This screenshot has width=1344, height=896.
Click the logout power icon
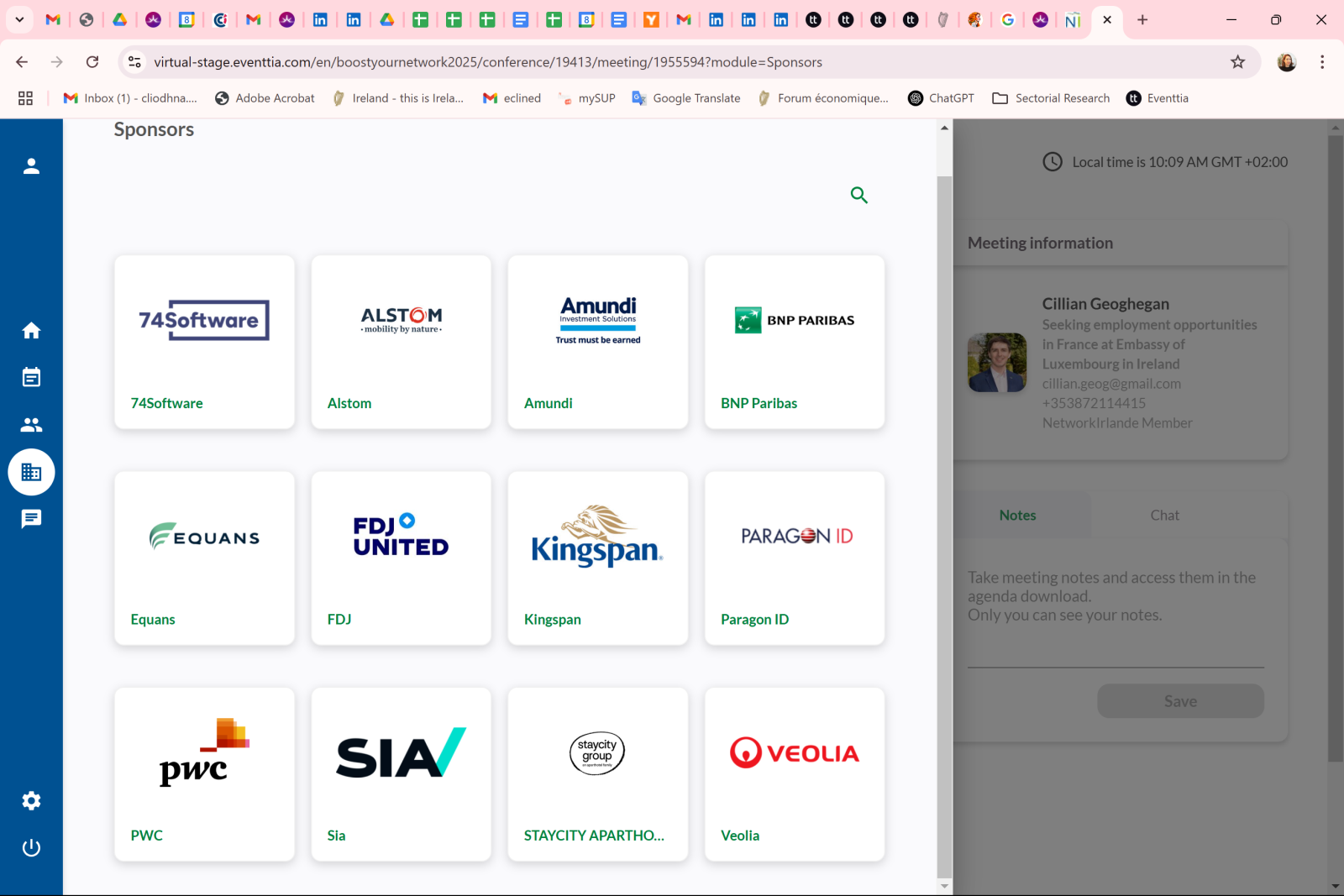coord(31,848)
